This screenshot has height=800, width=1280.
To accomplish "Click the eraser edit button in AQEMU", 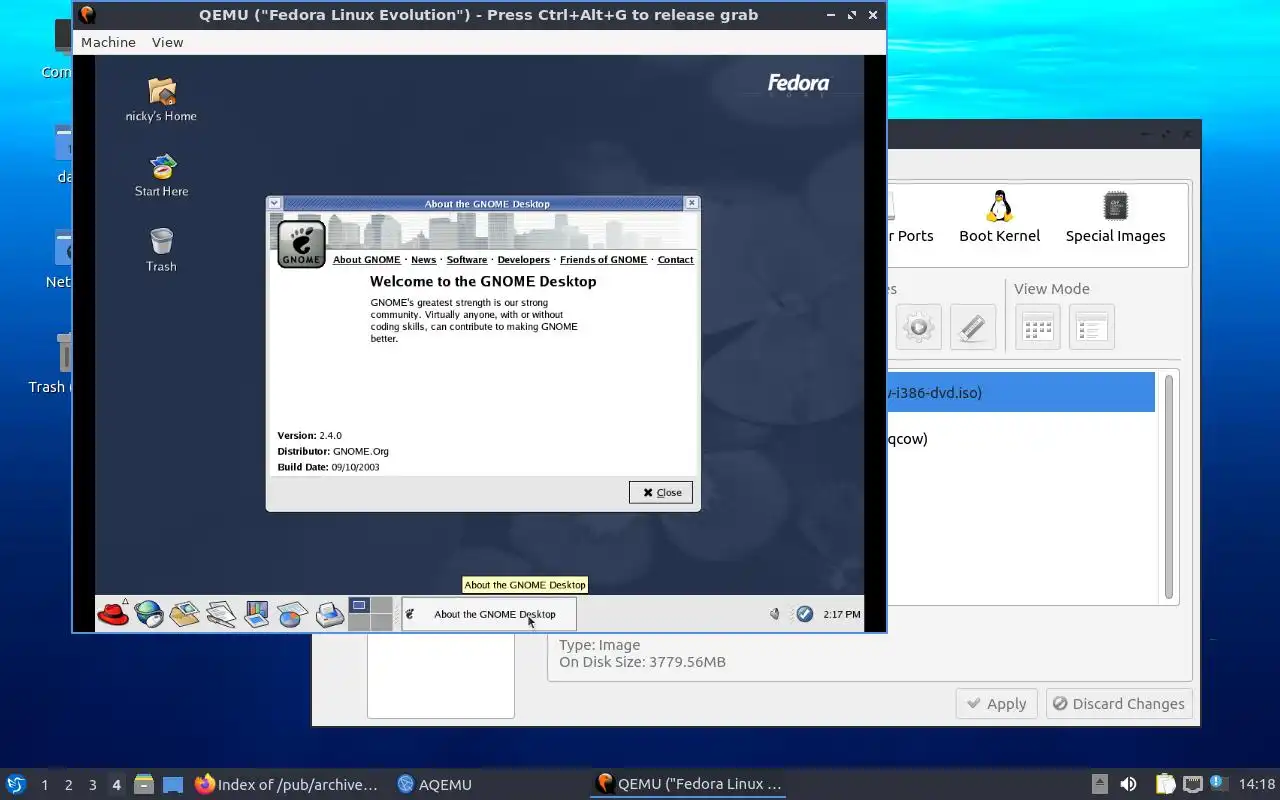I will click(x=972, y=327).
